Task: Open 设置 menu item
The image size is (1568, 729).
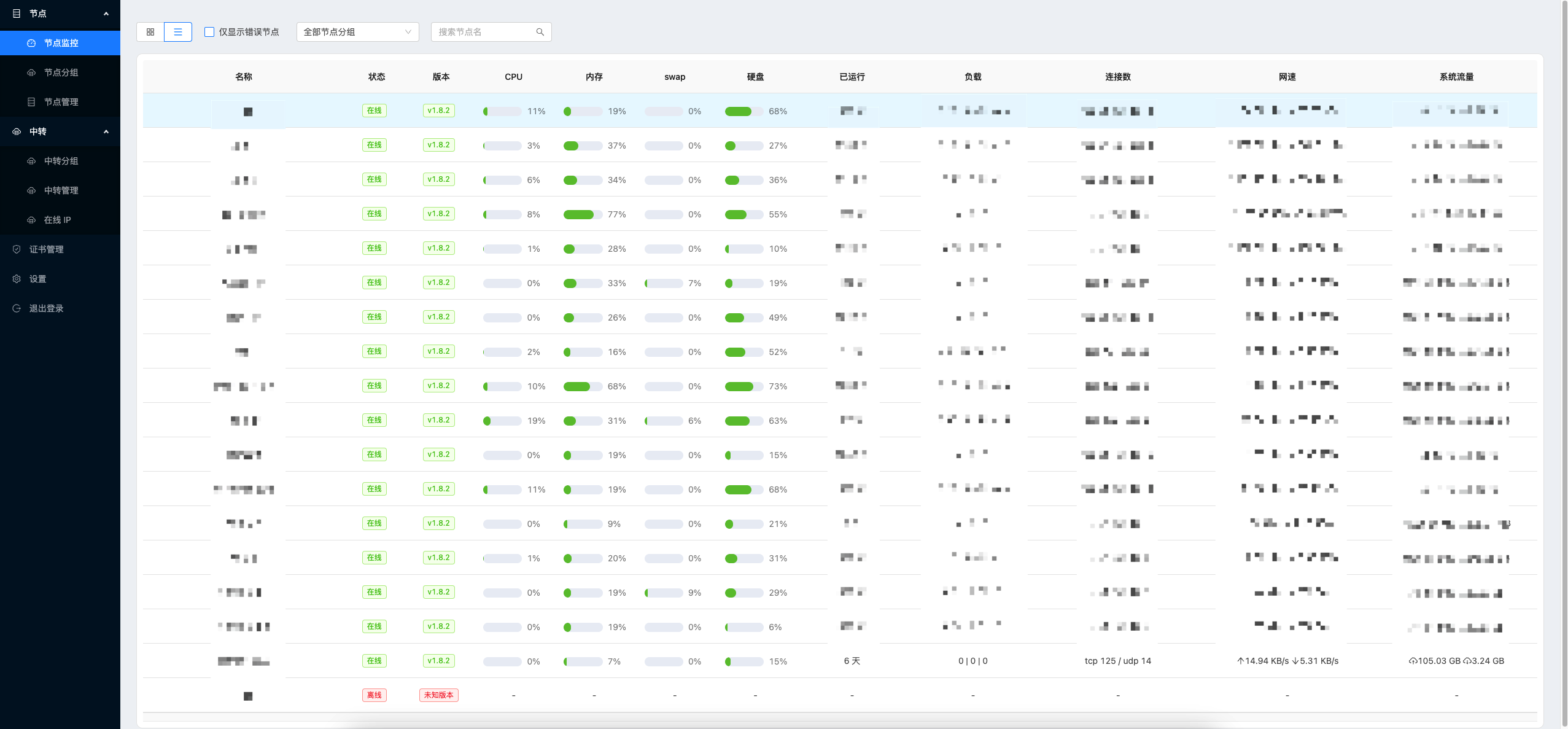Action: 60,279
